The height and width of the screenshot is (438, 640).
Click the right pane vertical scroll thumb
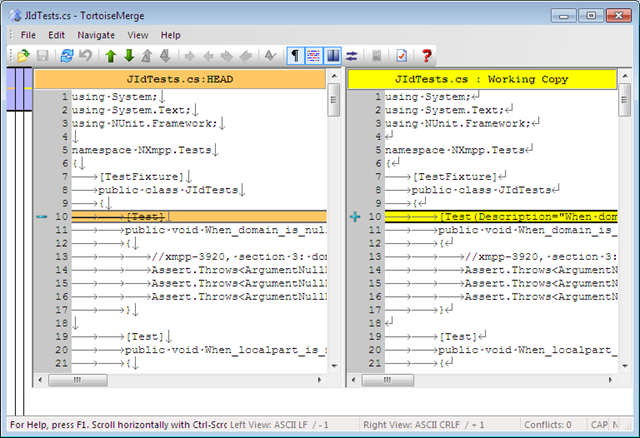coord(624,100)
